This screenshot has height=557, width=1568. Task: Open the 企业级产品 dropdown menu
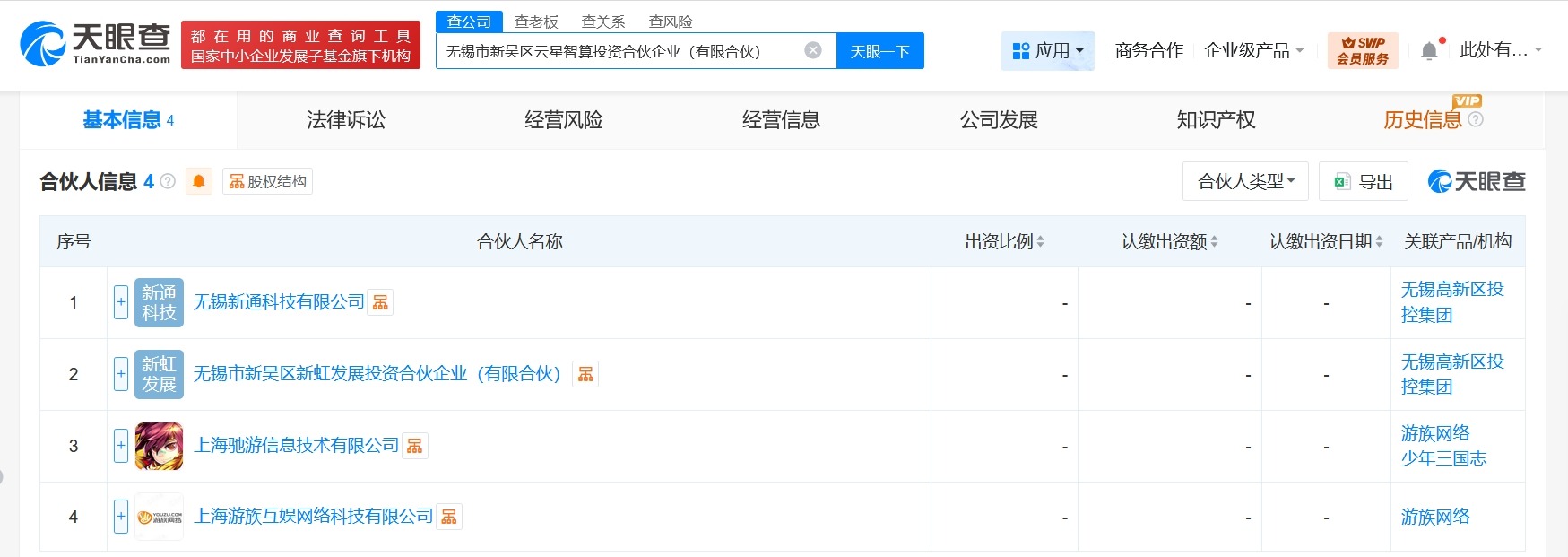[x=1250, y=51]
